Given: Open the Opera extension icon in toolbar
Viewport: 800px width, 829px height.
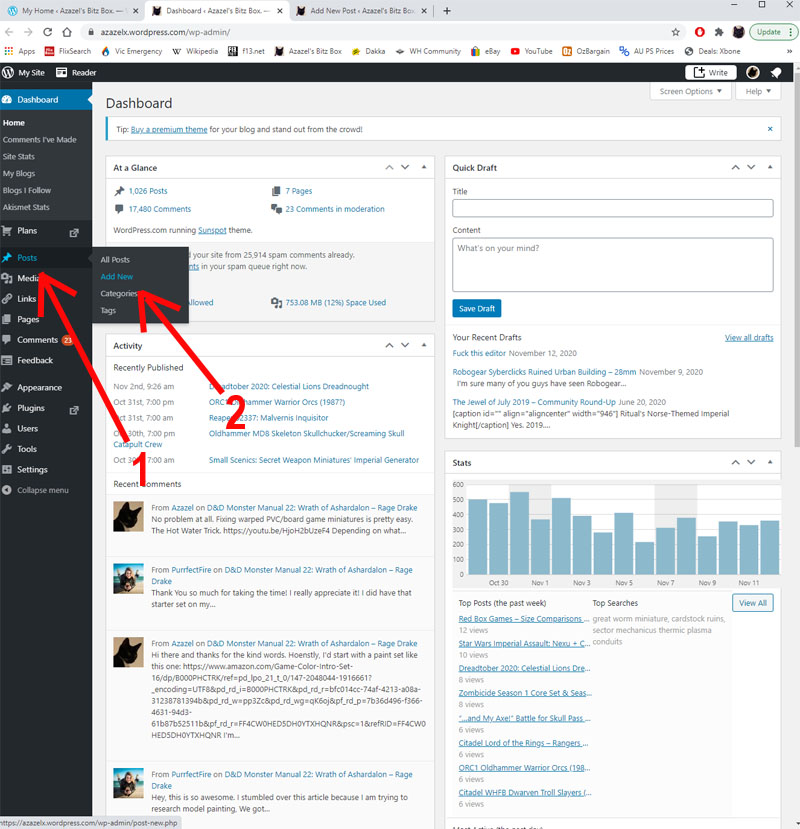Looking at the screenshot, I should [x=699, y=32].
